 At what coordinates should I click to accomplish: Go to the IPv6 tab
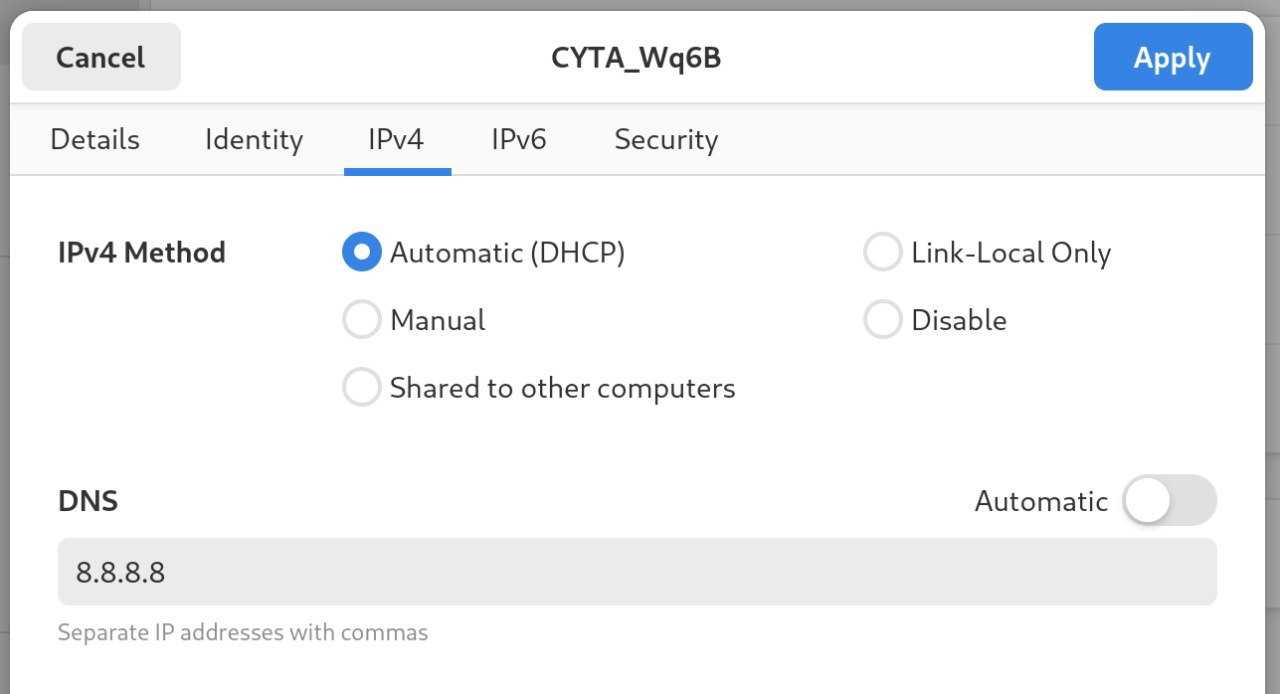pos(518,140)
